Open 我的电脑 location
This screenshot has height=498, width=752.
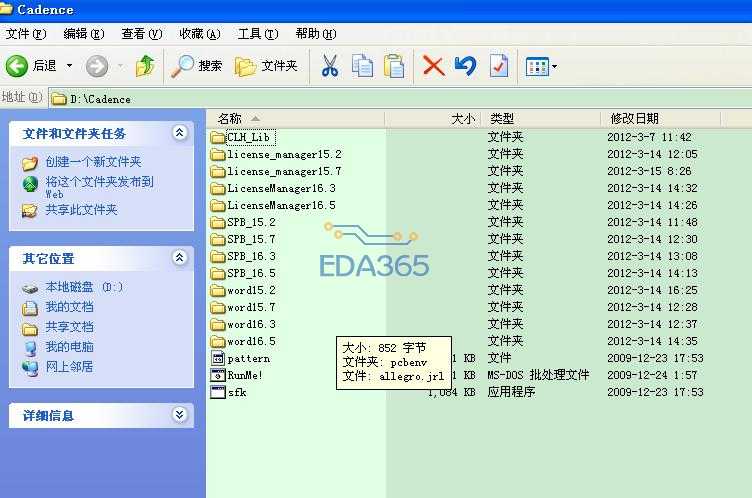coord(69,347)
